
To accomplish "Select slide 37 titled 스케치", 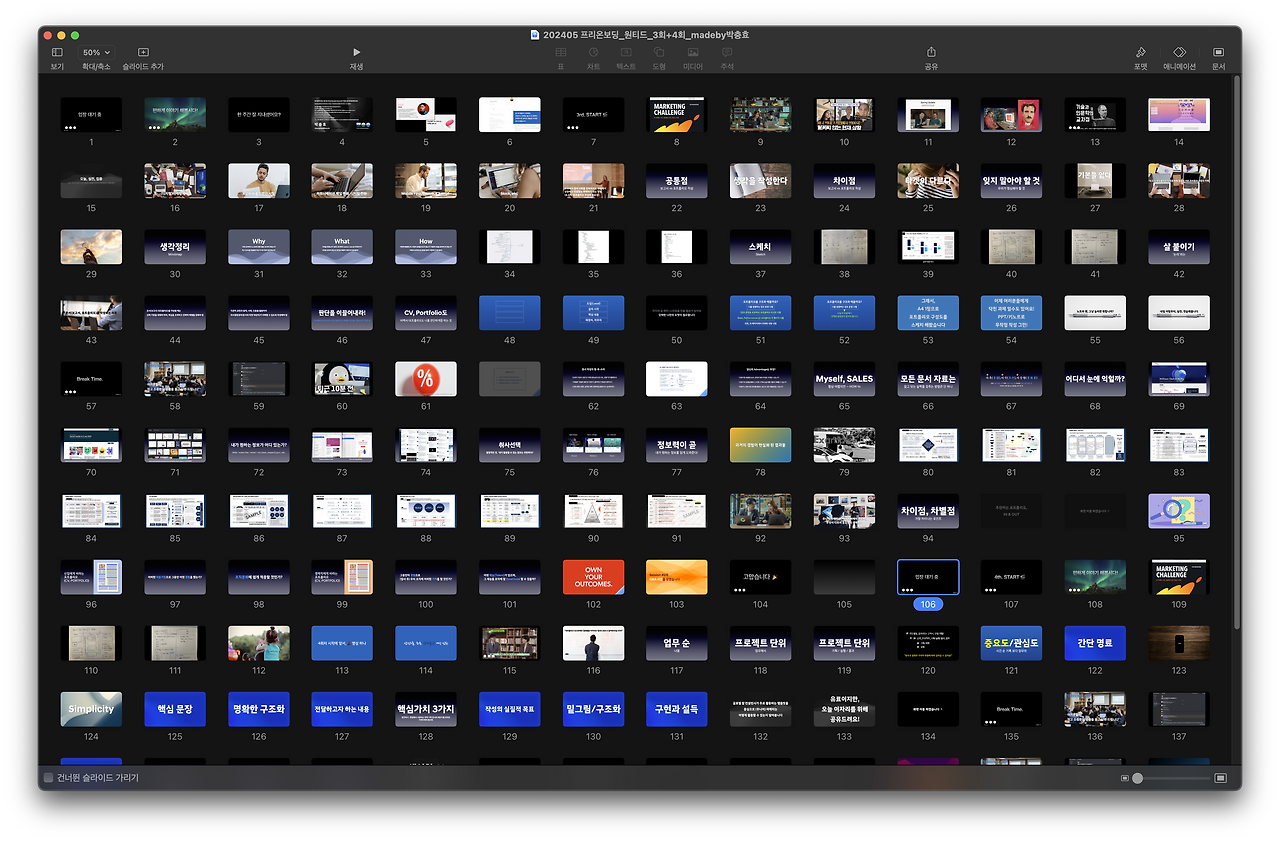I will pos(761,247).
